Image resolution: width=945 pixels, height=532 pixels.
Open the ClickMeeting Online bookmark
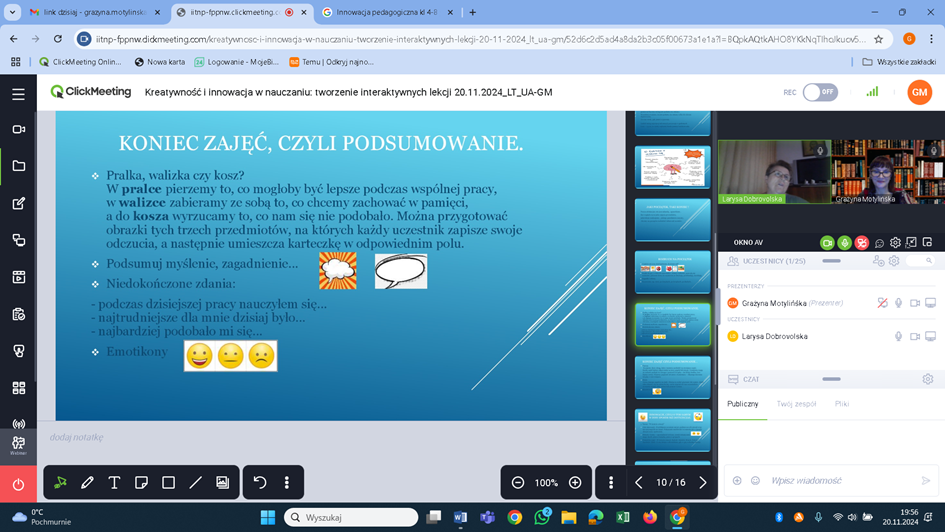80,61
